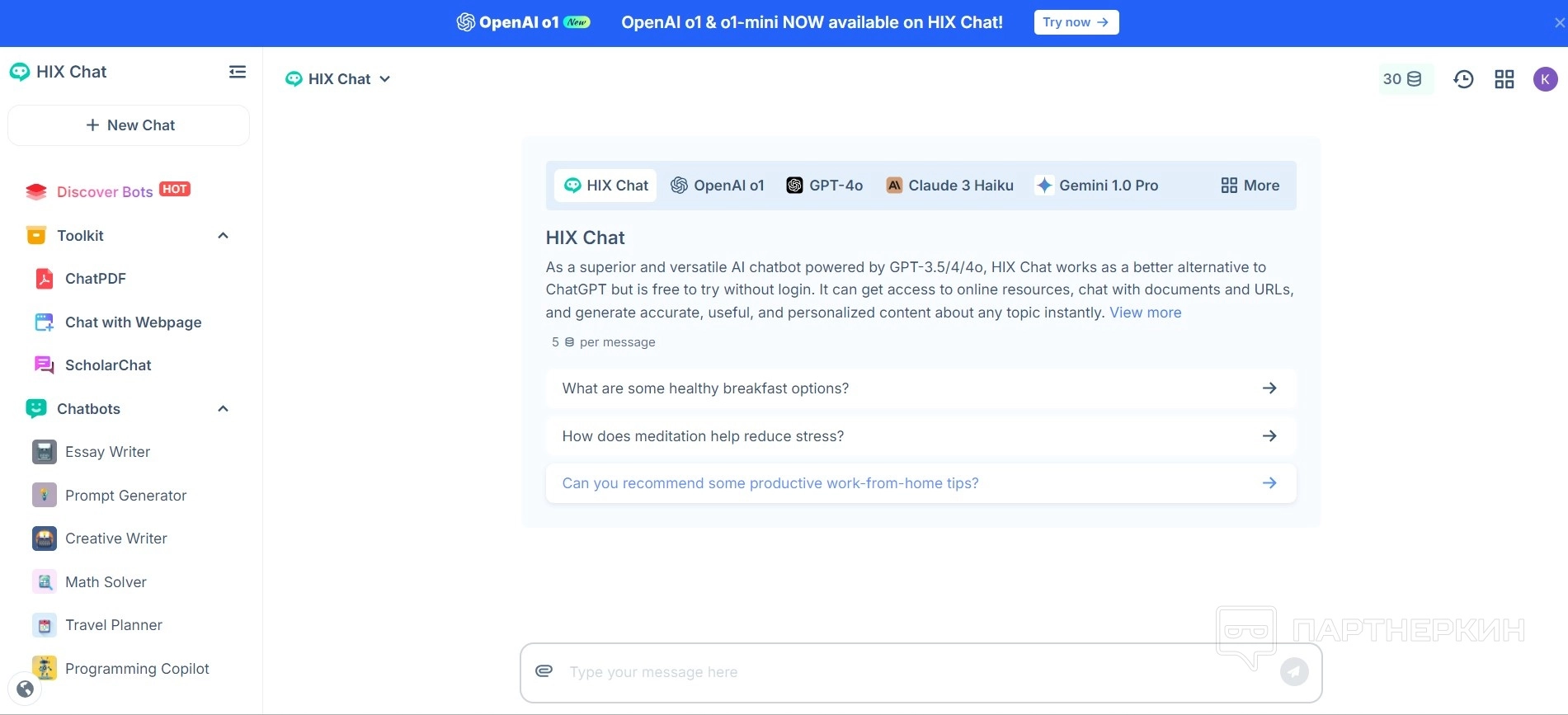Screen dimensions: 1568x715
Task: Close the OpenAI o1 announcement banner
Action: click(1559, 23)
